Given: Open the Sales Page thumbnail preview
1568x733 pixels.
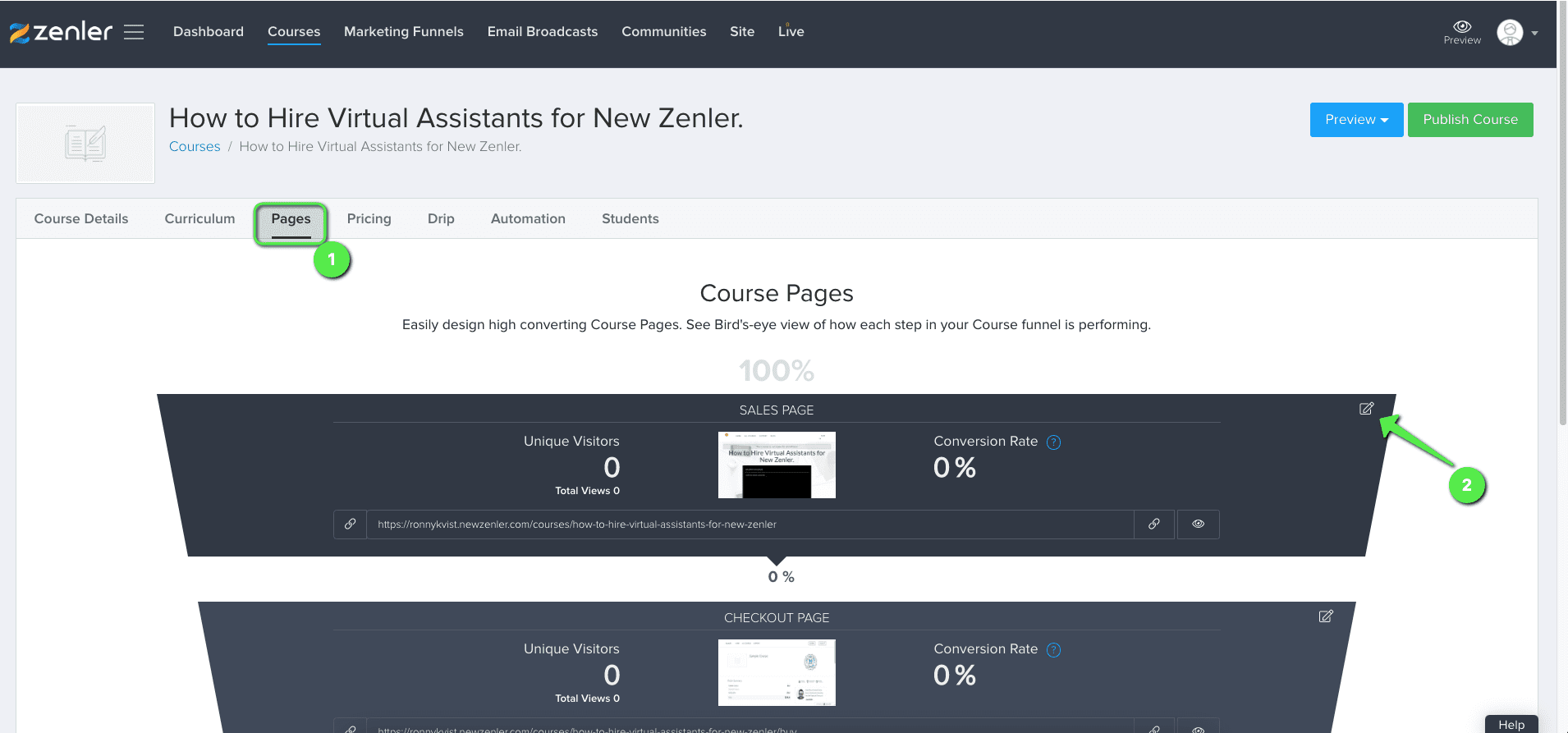Looking at the screenshot, I should point(777,465).
